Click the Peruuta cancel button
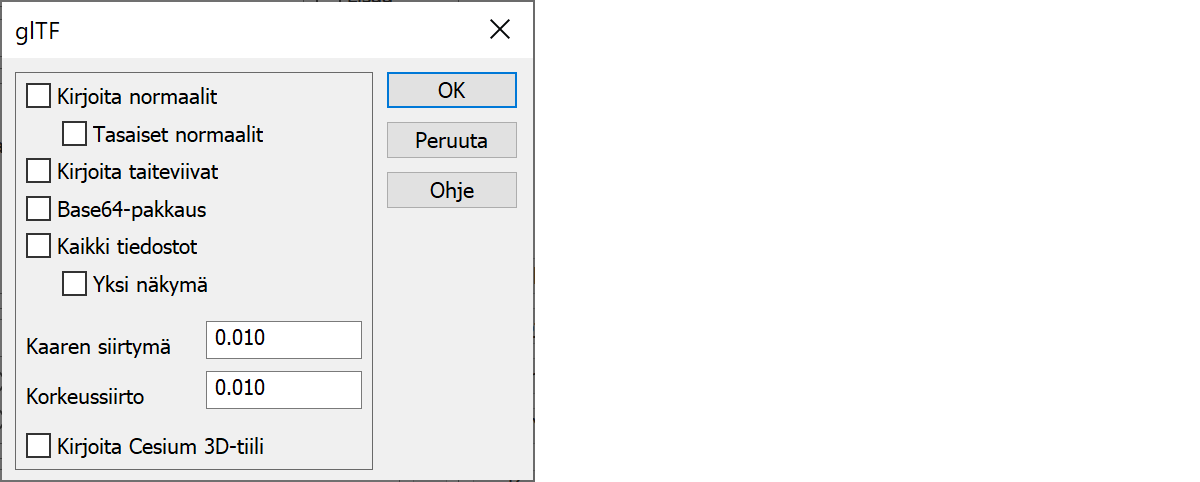The height and width of the screenshot is (482, 1200). point(451,141)
